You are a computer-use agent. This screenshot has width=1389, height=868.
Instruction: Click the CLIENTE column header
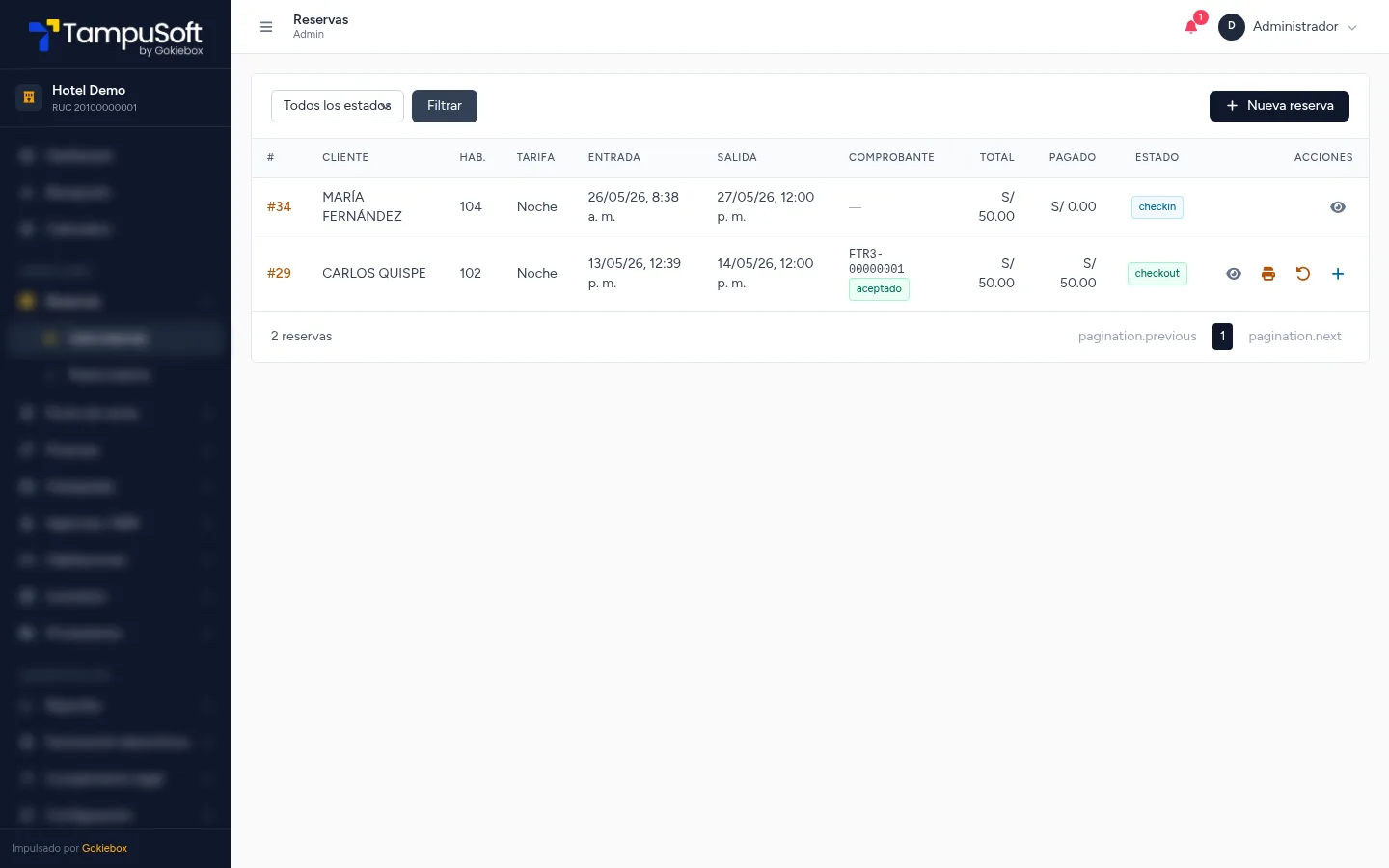345,157
